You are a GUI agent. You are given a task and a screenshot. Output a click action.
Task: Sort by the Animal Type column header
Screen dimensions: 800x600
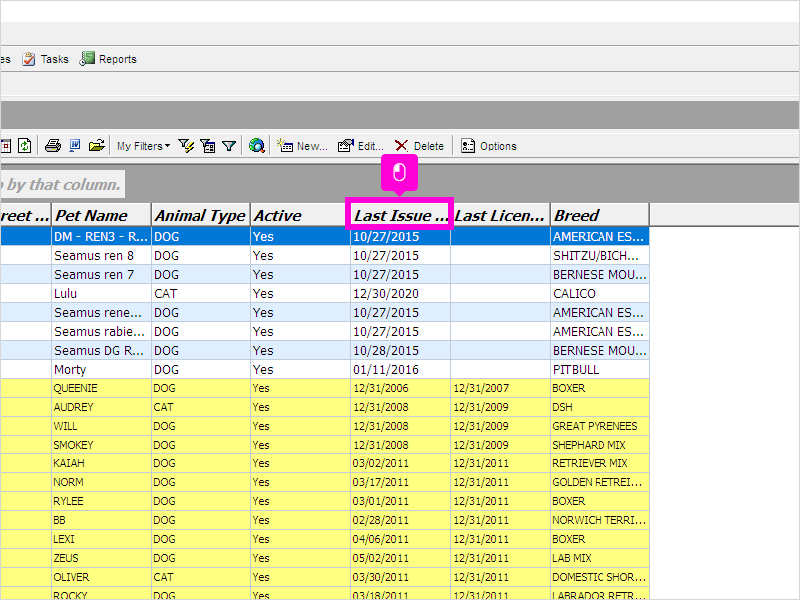[201, 215]
